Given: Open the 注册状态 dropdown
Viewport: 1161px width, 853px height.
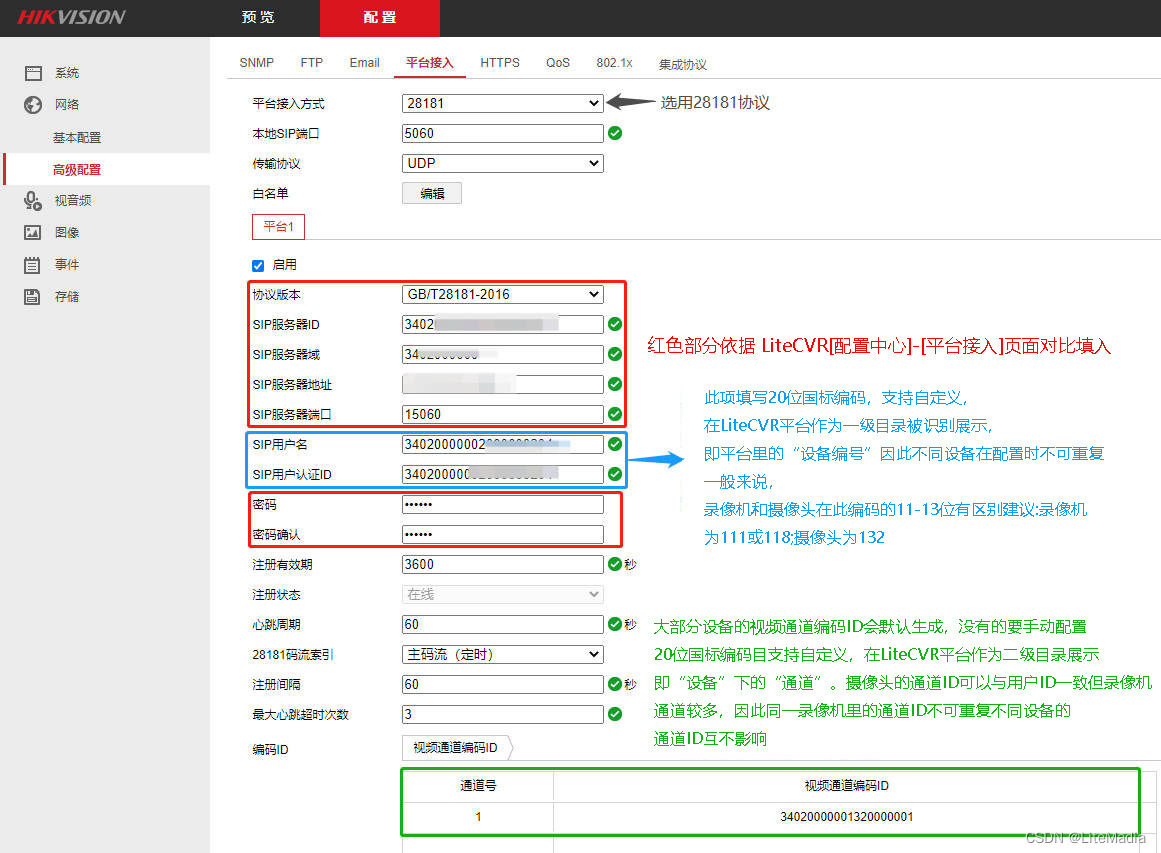Looking at the screenshot, I should tap(503, 594).
